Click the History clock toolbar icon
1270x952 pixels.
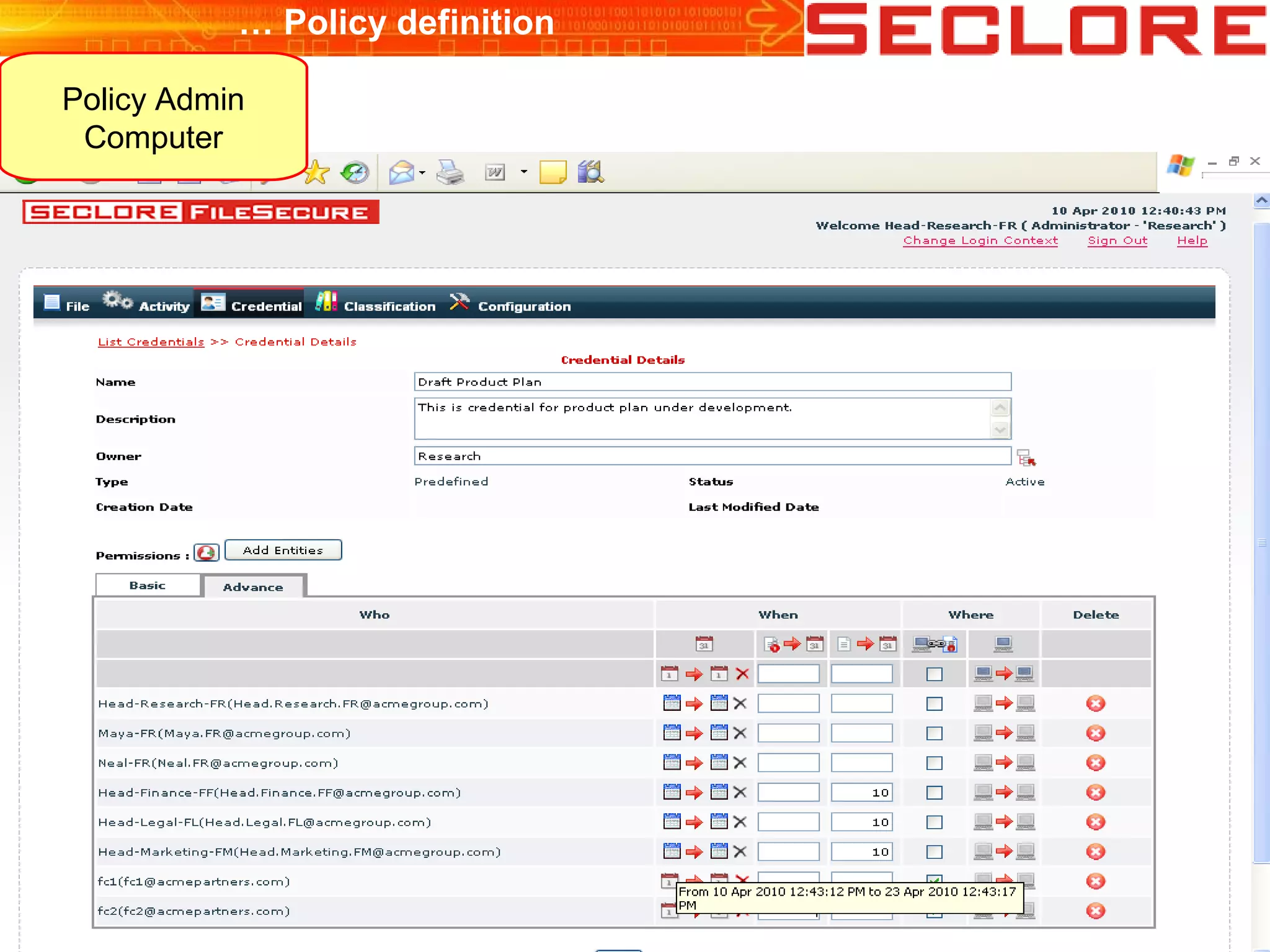[x=355, y=172]
